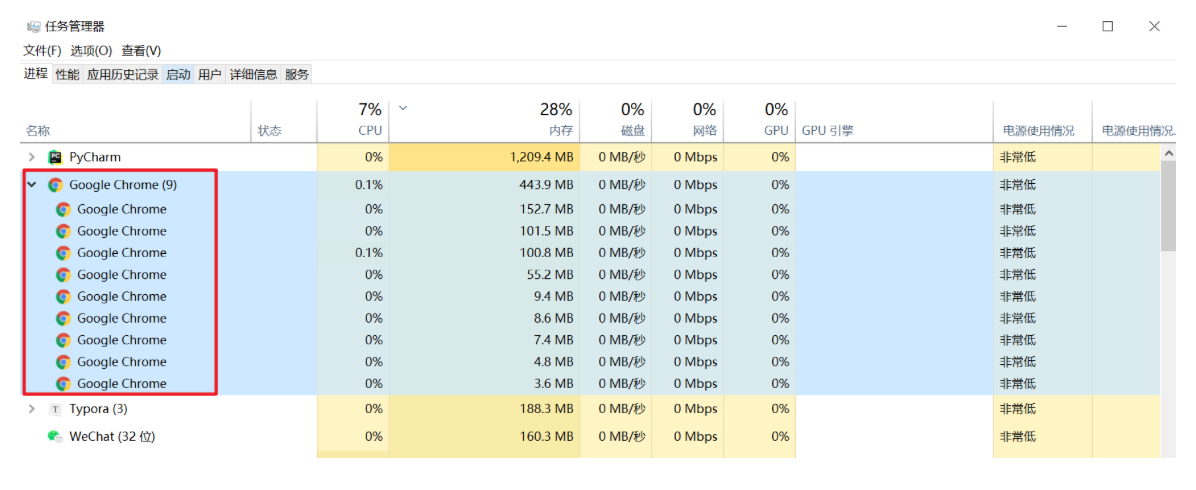Click the WeChat icon in process list
The image size is (1196, 490).
[x=54, y=437]
